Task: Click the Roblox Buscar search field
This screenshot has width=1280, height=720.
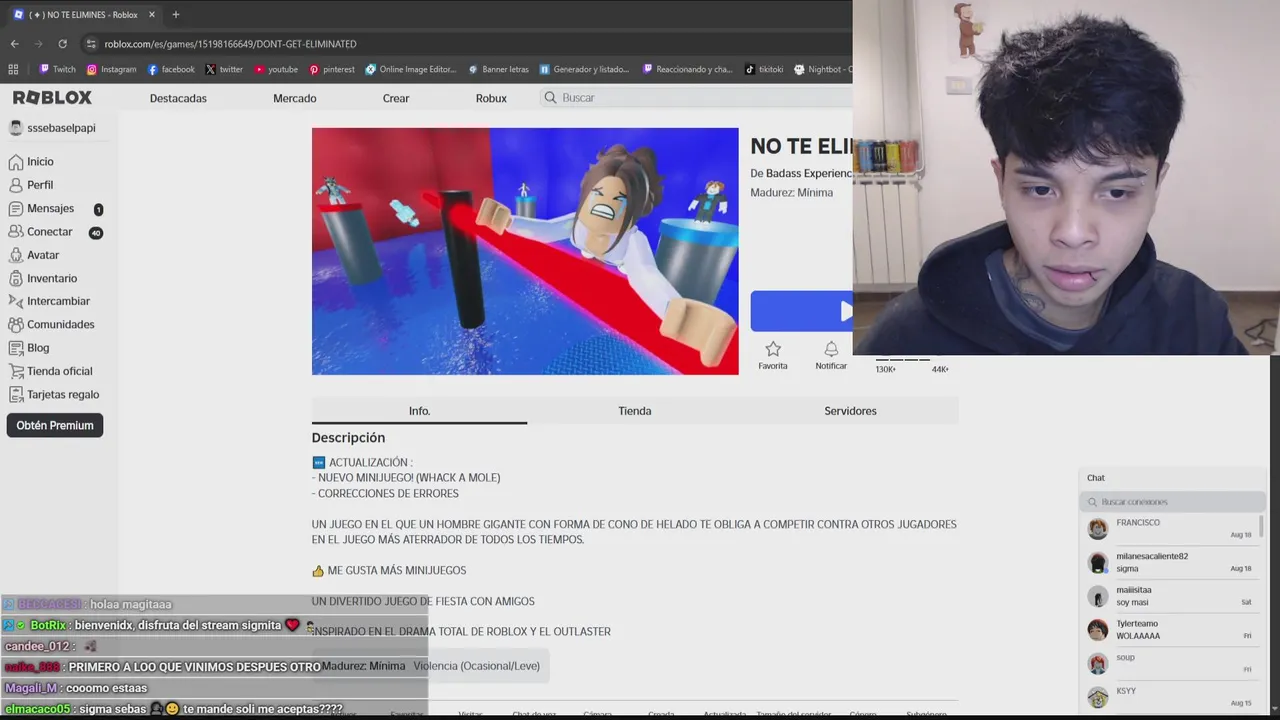Action: [x=695, y=97]
